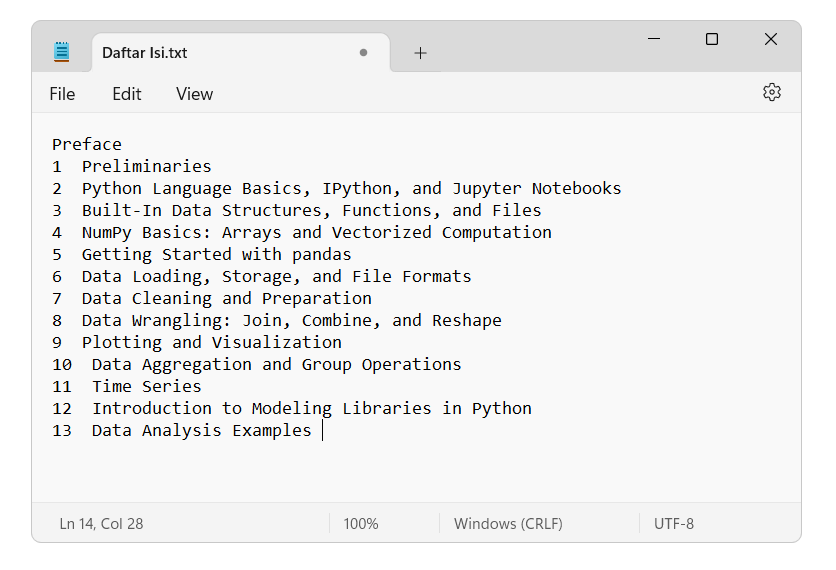
Task: Click the line 'Getting Started with pandas'
Action: point(216,255)
